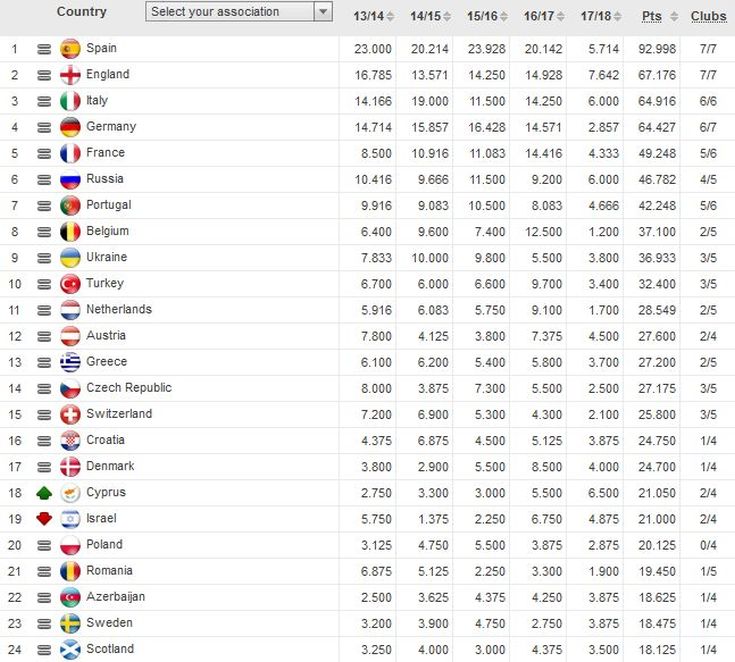Open the Czech Republic country link
Screen dimensions: 735x662
click(129, 387)
